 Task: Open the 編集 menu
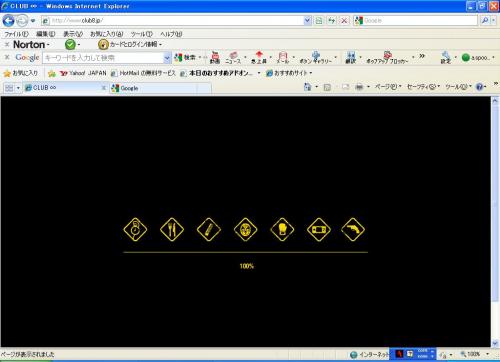pos(45,34)
